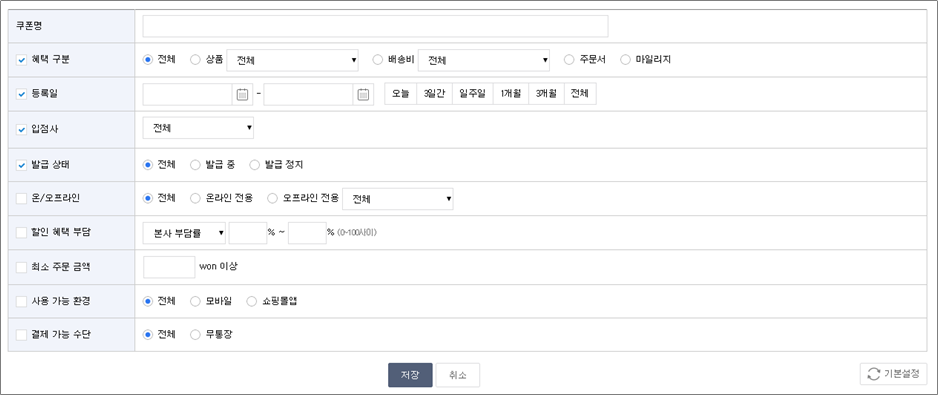The image size is (938, 395).
Task: Click the 저장 button
Action: pos(410,375)
